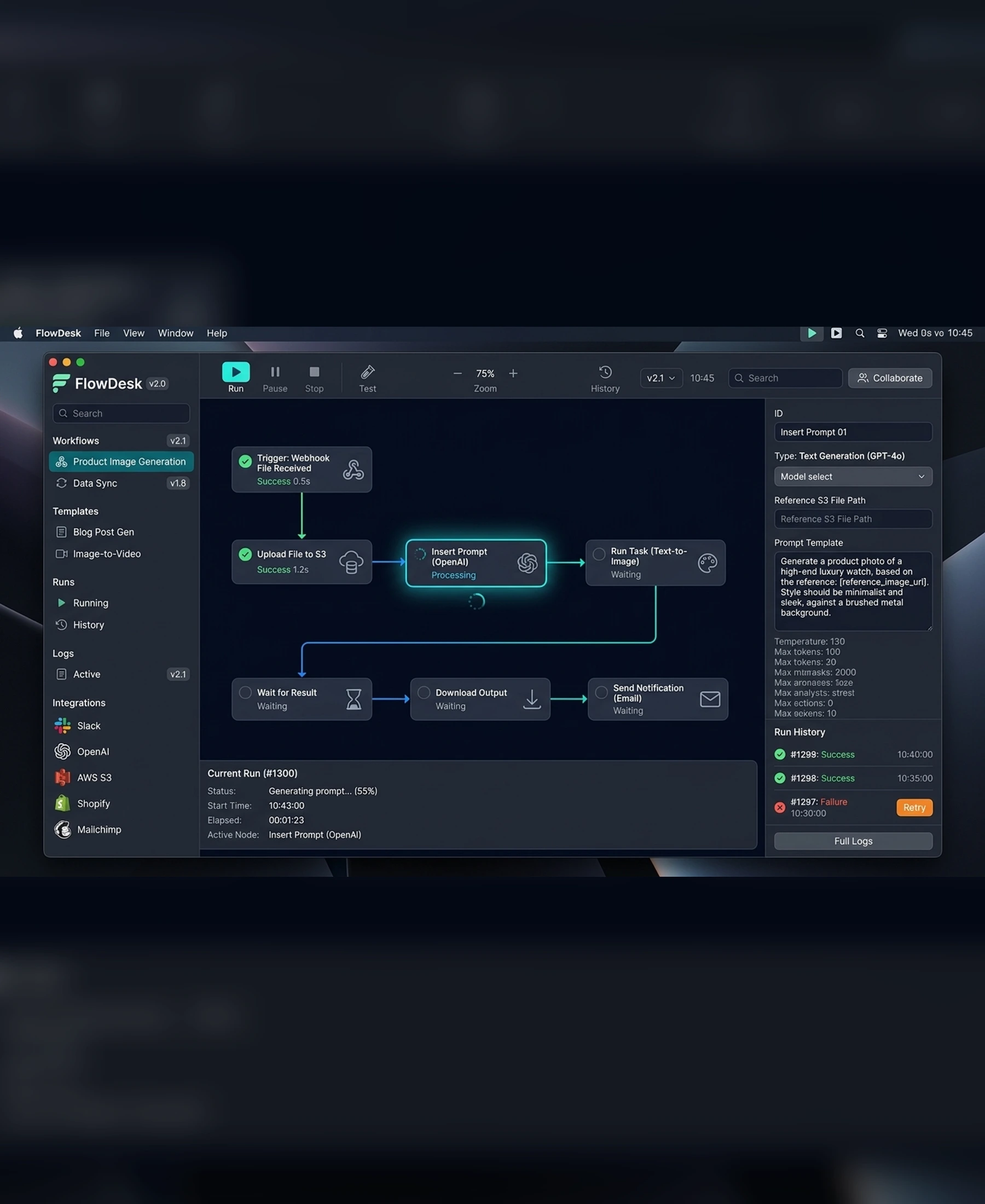This screenshot has height=1204, width=985.
Task: Click the Prompt Template text area
Action: click(x=853, y=591)
